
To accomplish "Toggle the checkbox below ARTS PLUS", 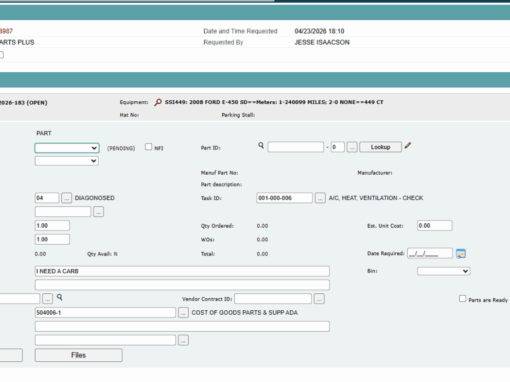I will click(x=1, y=55).
